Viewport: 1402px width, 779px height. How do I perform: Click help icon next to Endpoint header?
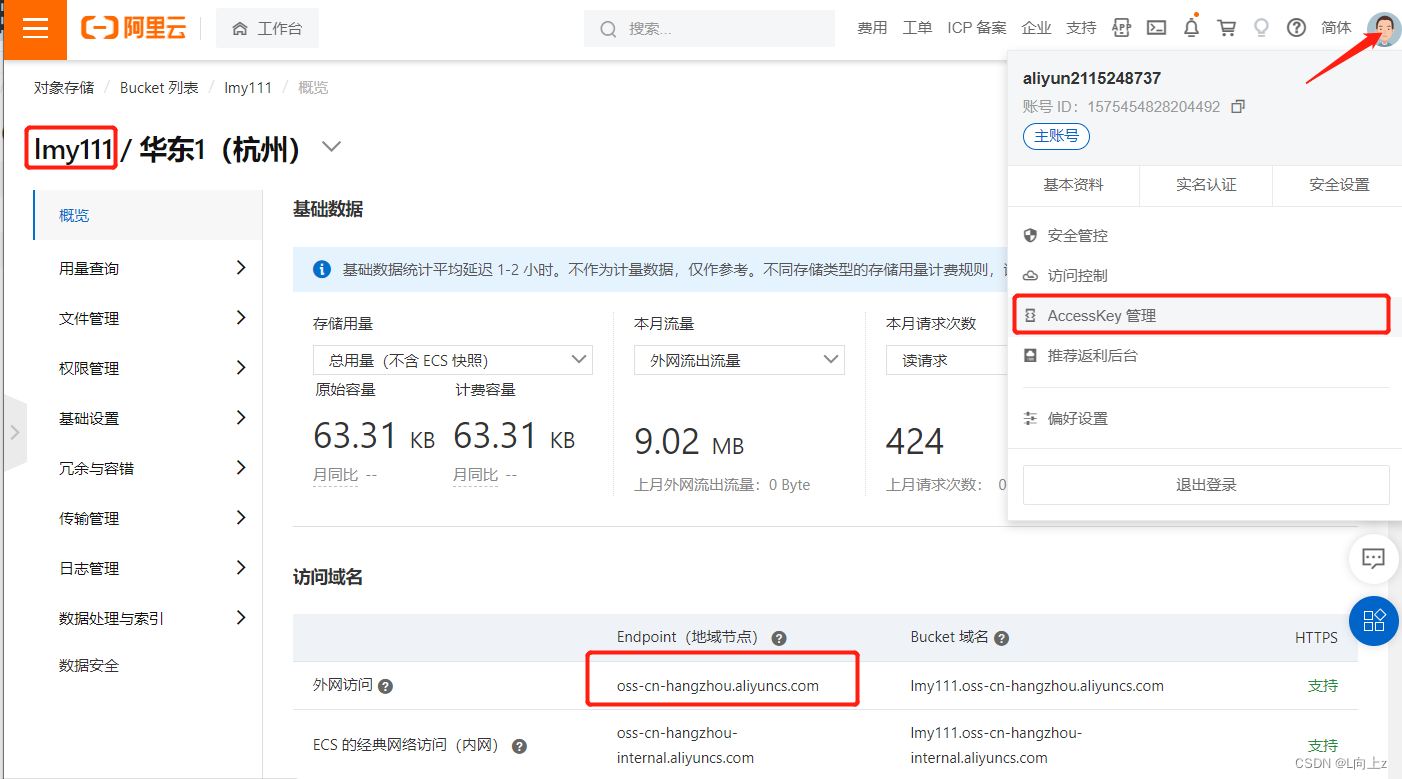pyautogui.click(x=779, y=638)
